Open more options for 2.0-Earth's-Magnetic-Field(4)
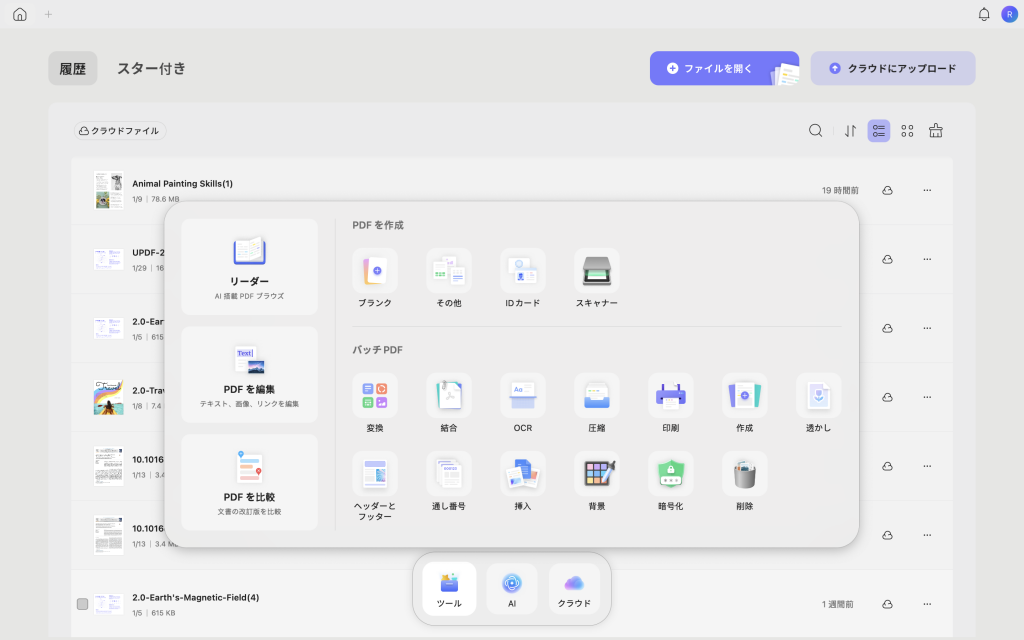Viewport: 1024px width, 640px height. click(x=927, y=604)
